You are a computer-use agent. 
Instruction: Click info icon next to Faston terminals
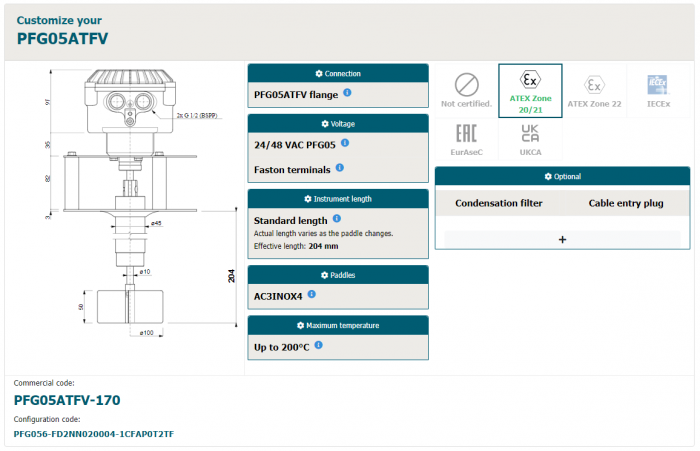coord(340,168)
